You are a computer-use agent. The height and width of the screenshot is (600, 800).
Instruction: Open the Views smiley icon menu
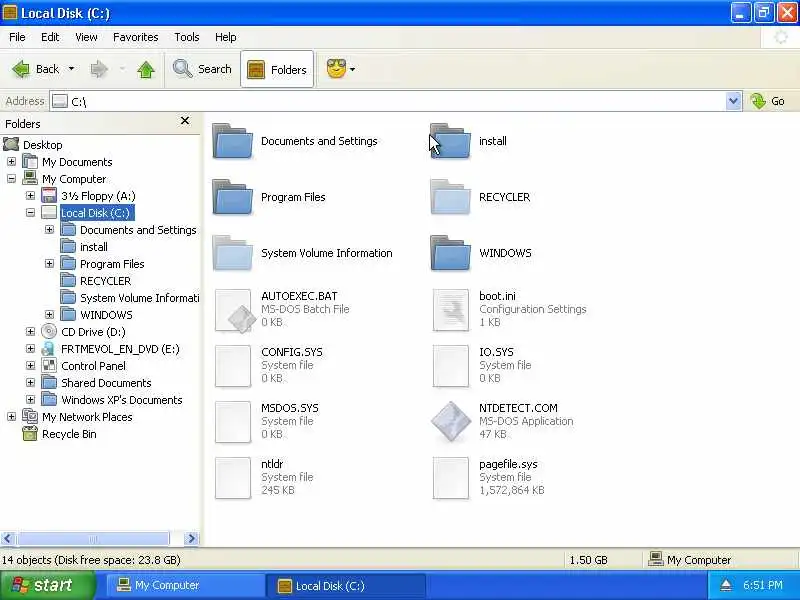(336, 69)
